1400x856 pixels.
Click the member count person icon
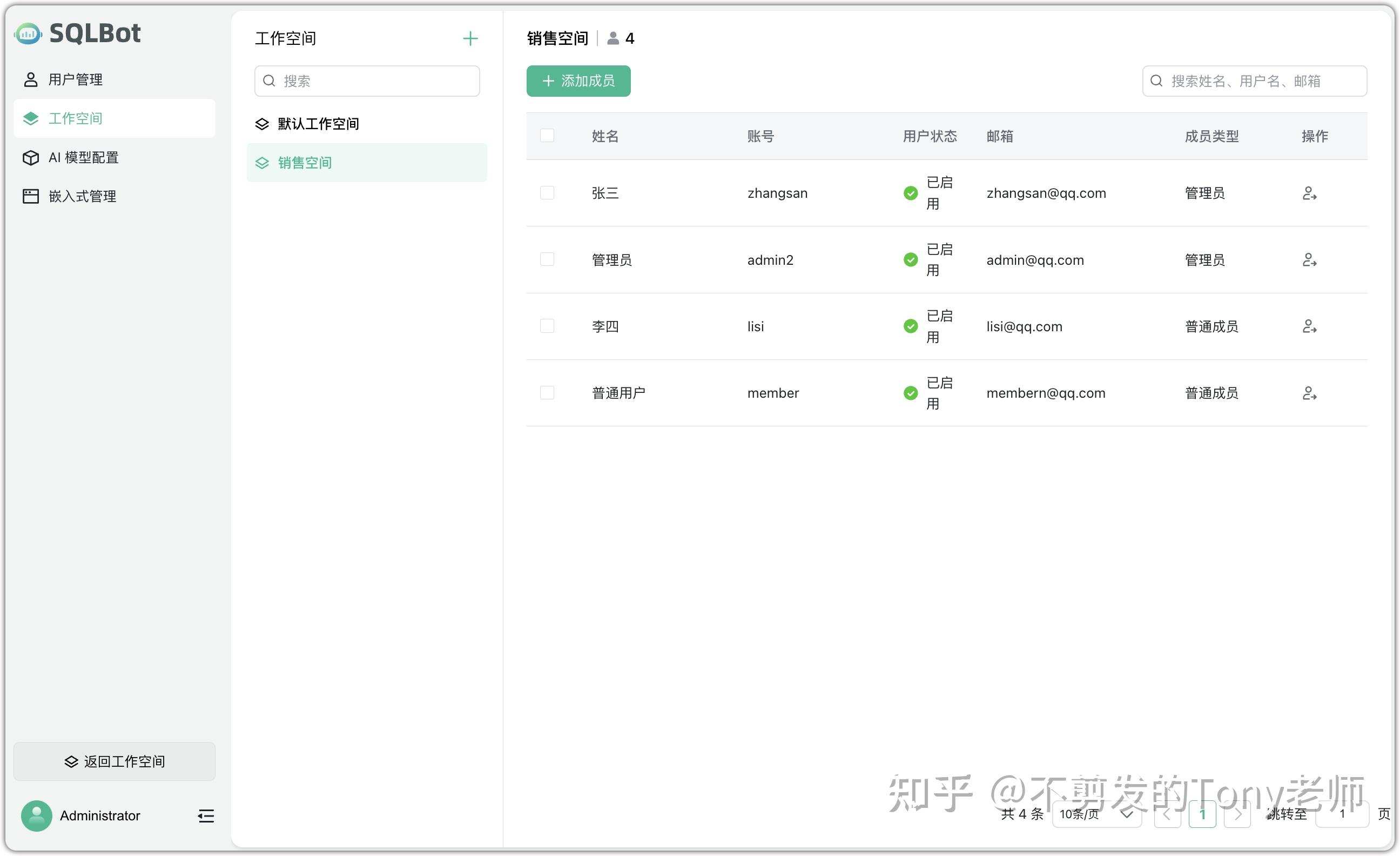click(x=612, y=38)
